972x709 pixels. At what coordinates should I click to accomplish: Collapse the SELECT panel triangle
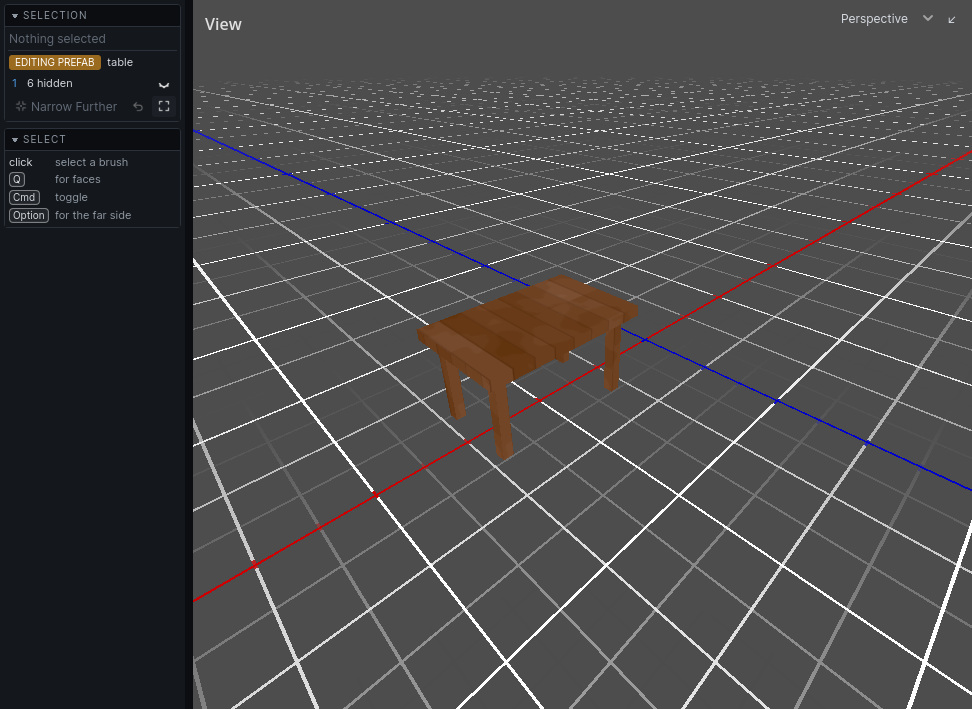pyautogui.click(x=15, y=139)
